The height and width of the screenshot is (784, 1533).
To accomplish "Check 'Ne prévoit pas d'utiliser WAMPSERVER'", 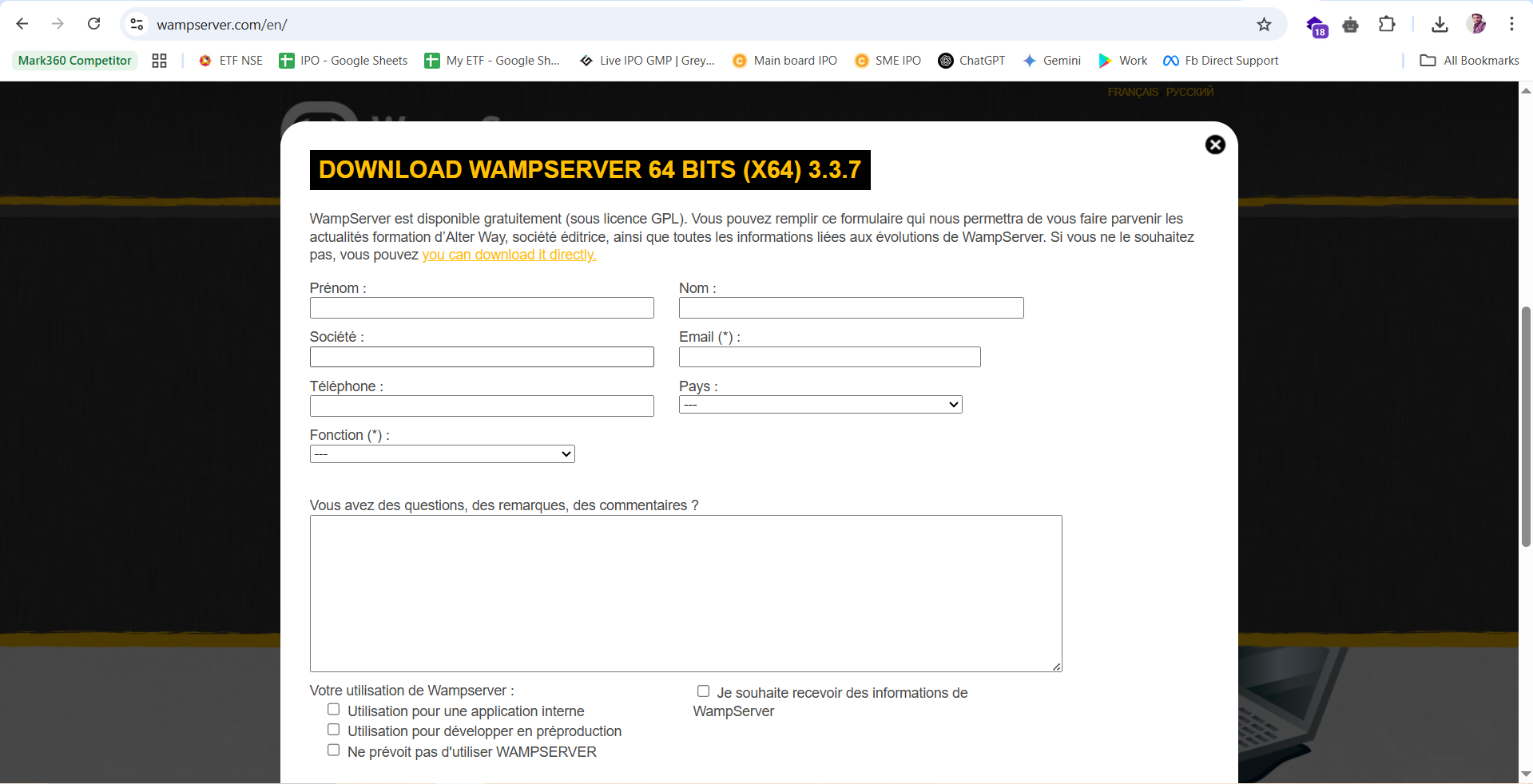I will (334, 750).
